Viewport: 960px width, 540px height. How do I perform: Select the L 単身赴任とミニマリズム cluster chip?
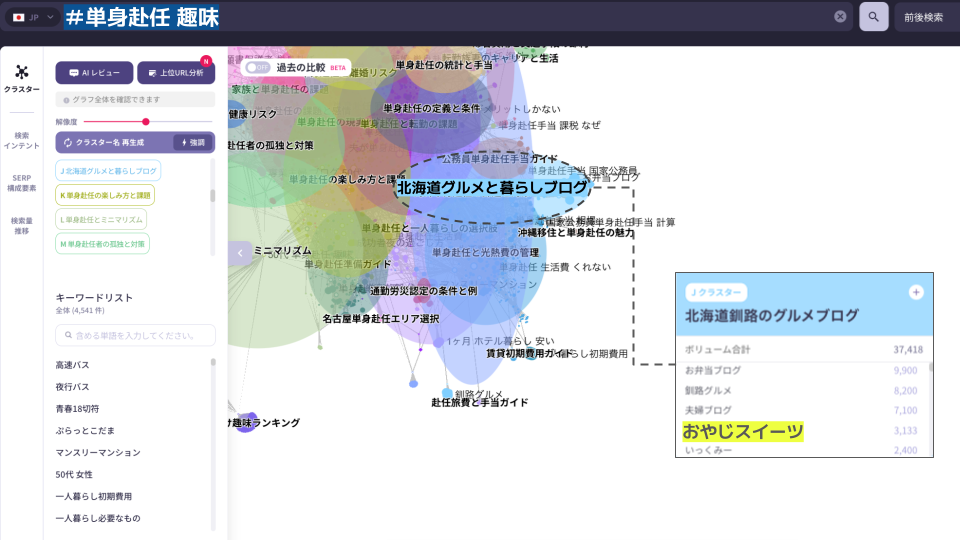pyautogui.click(x=101, y=219)
